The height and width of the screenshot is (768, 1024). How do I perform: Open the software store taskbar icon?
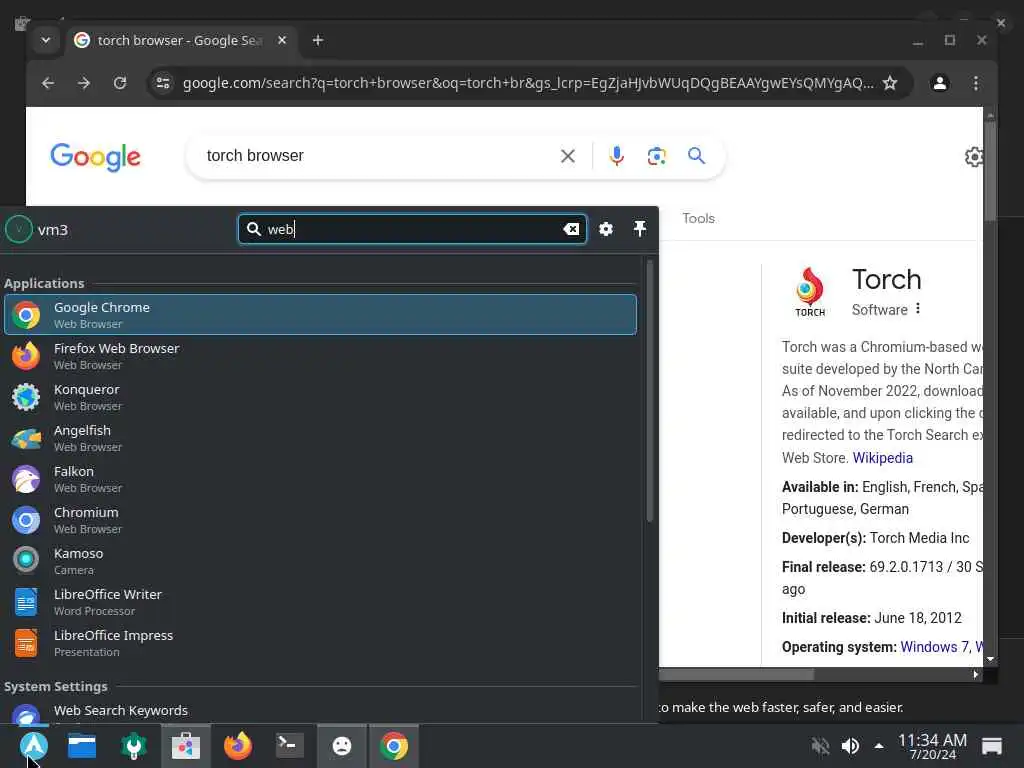(185, 745)
